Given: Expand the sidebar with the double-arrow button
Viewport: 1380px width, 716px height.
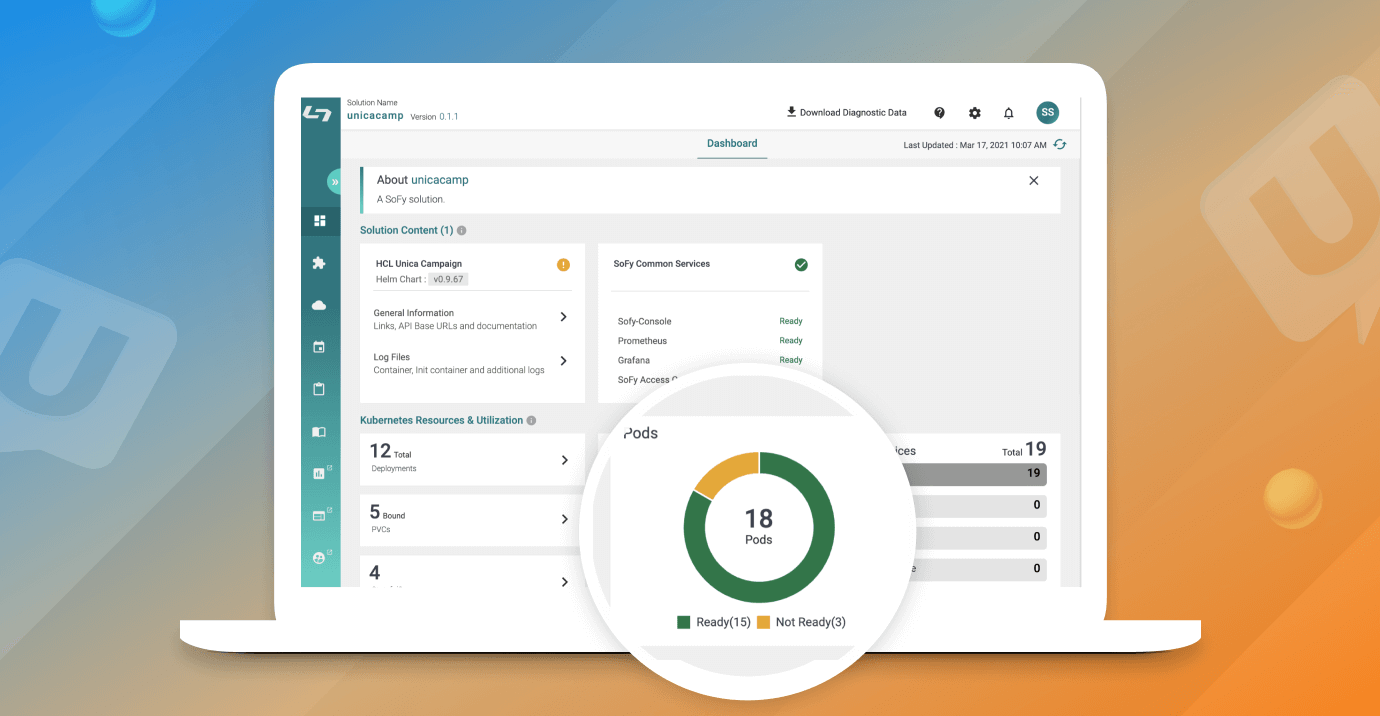Looking at the screenshot, I should pos(335,182).
